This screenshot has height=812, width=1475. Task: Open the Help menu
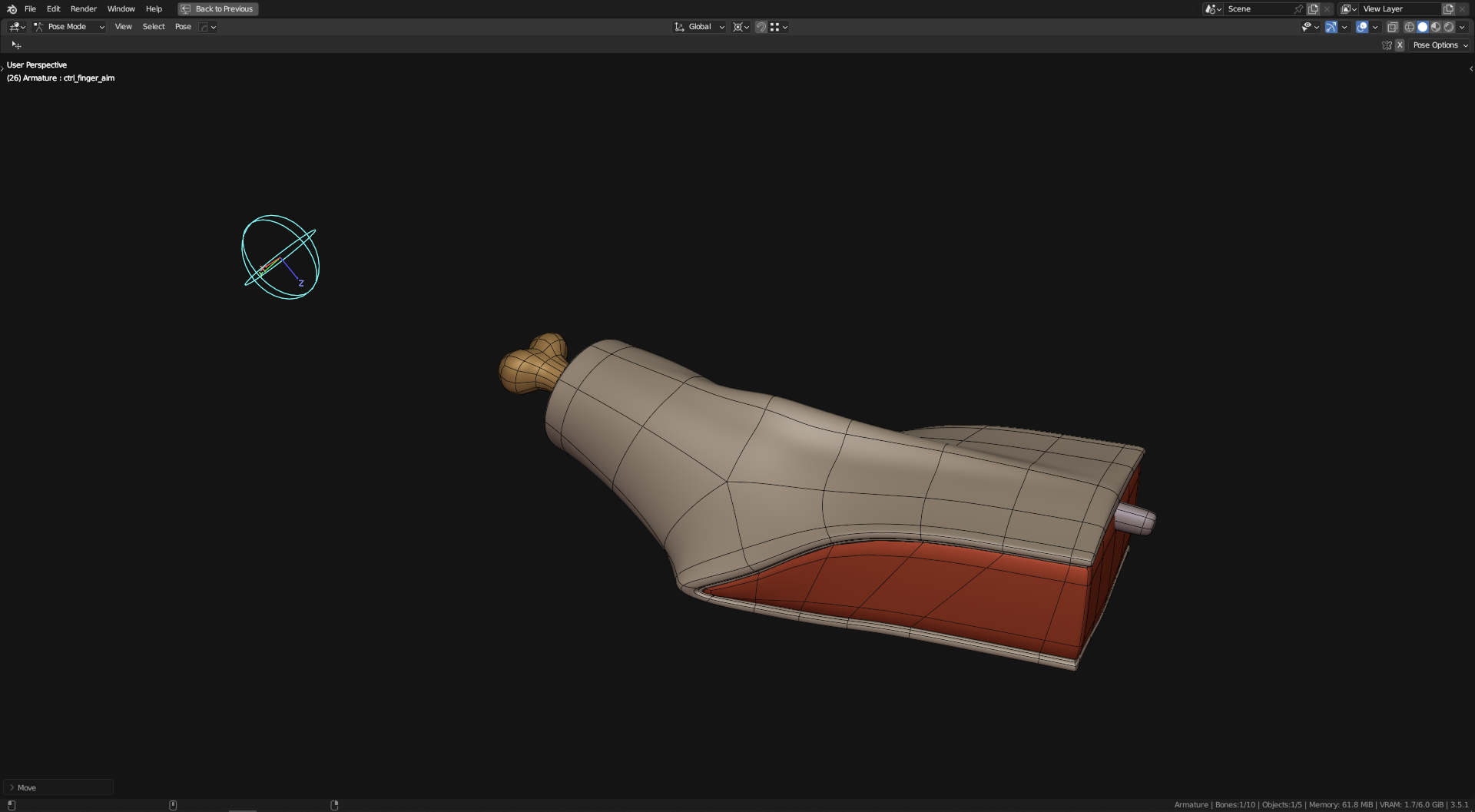coord(154,9)
